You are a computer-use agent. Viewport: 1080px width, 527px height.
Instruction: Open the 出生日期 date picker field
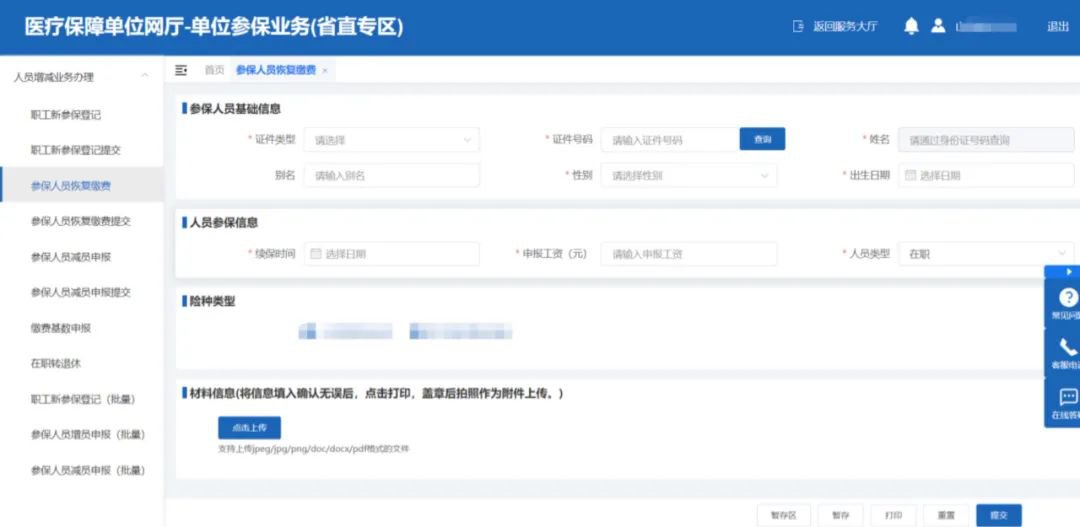[x=986, y=176]
